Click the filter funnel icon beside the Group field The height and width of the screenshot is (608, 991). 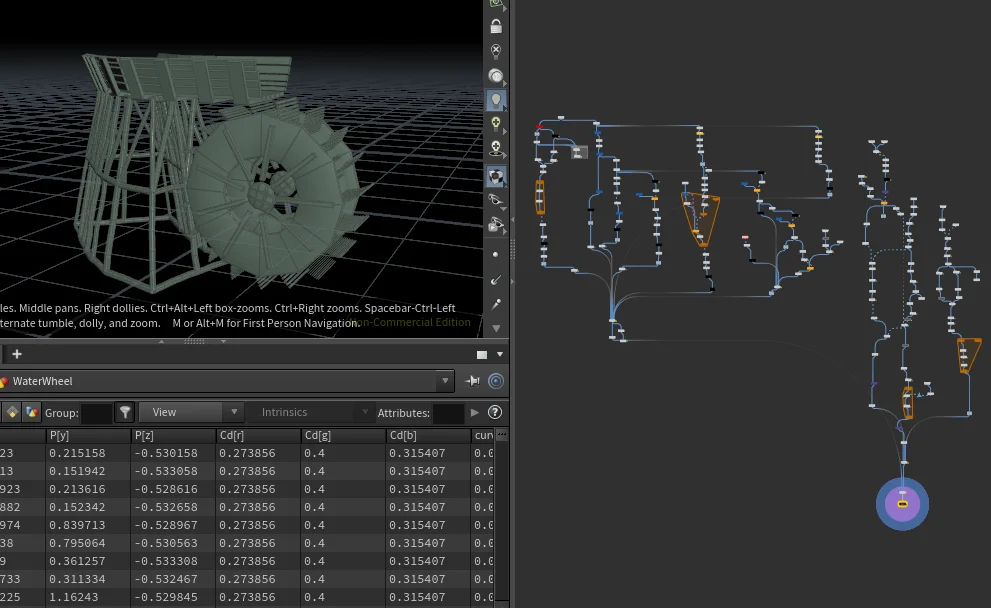[x=125, y=412]
